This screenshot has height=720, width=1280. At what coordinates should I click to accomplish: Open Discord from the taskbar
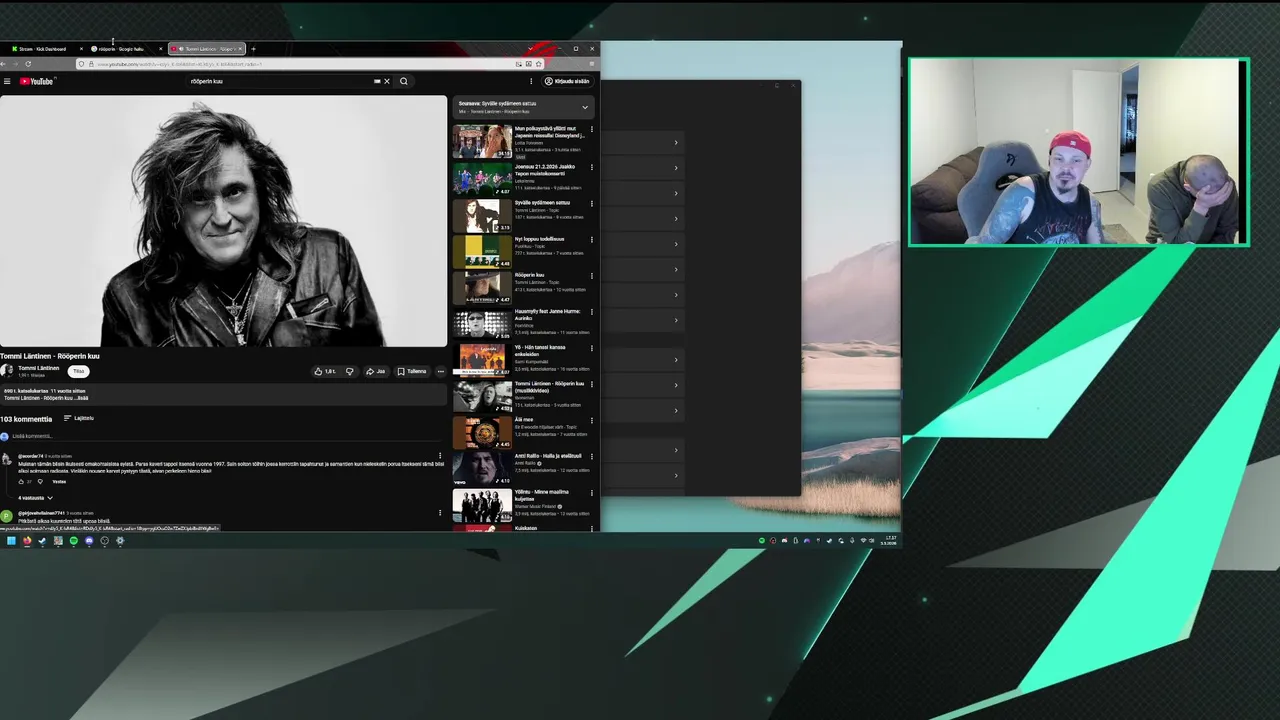[x=89, y=541]
